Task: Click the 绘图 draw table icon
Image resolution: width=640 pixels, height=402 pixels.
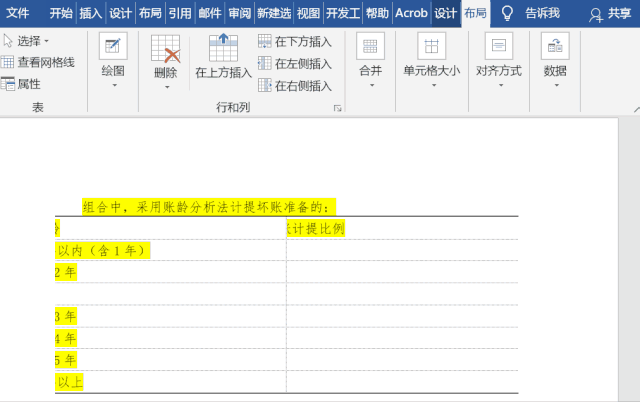Action: point(113,46)
